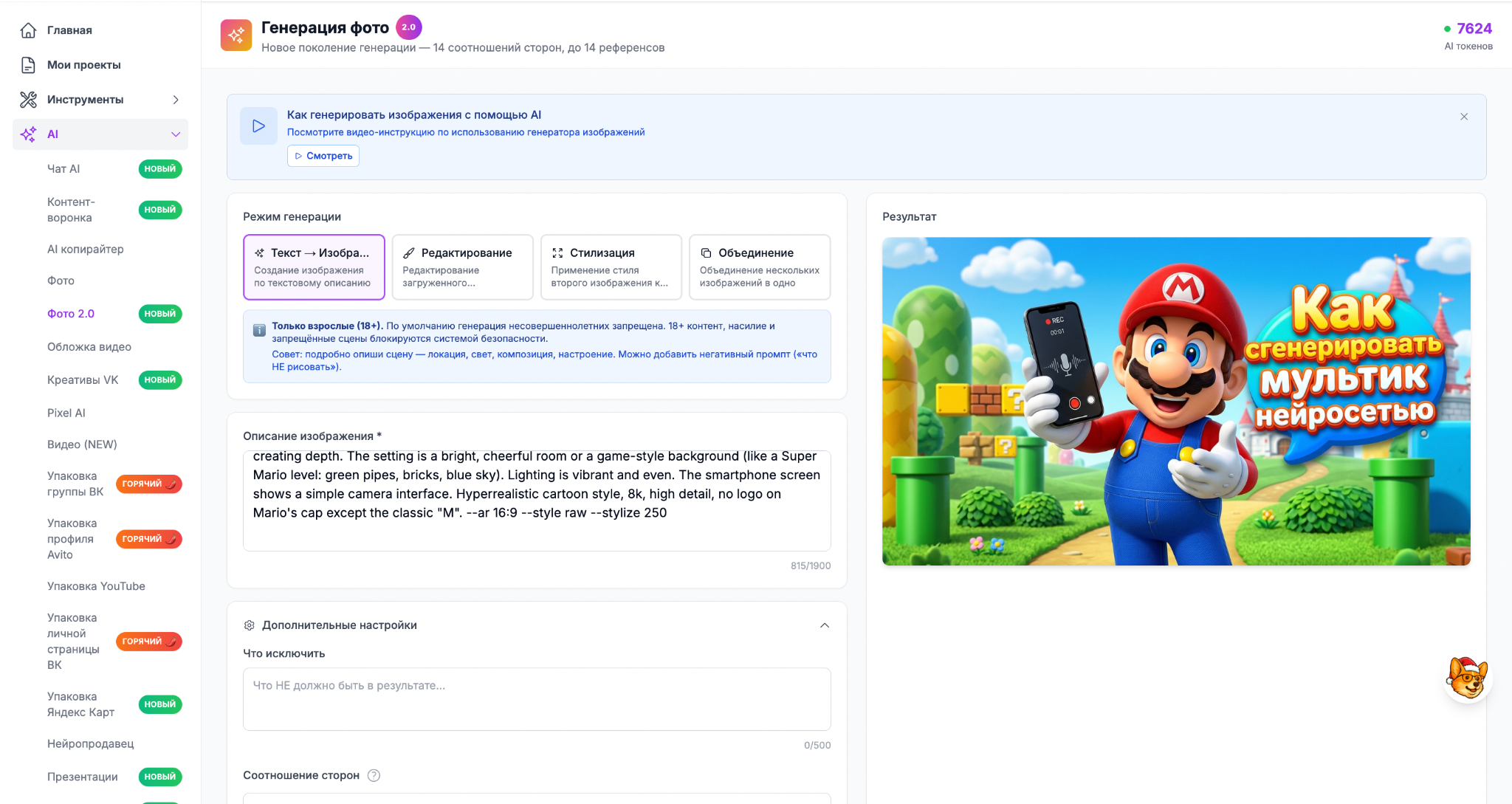The height and width of the screenshot is (804, 1512).
Task: Click the Результат panel heading
Action: coord(910,217)
